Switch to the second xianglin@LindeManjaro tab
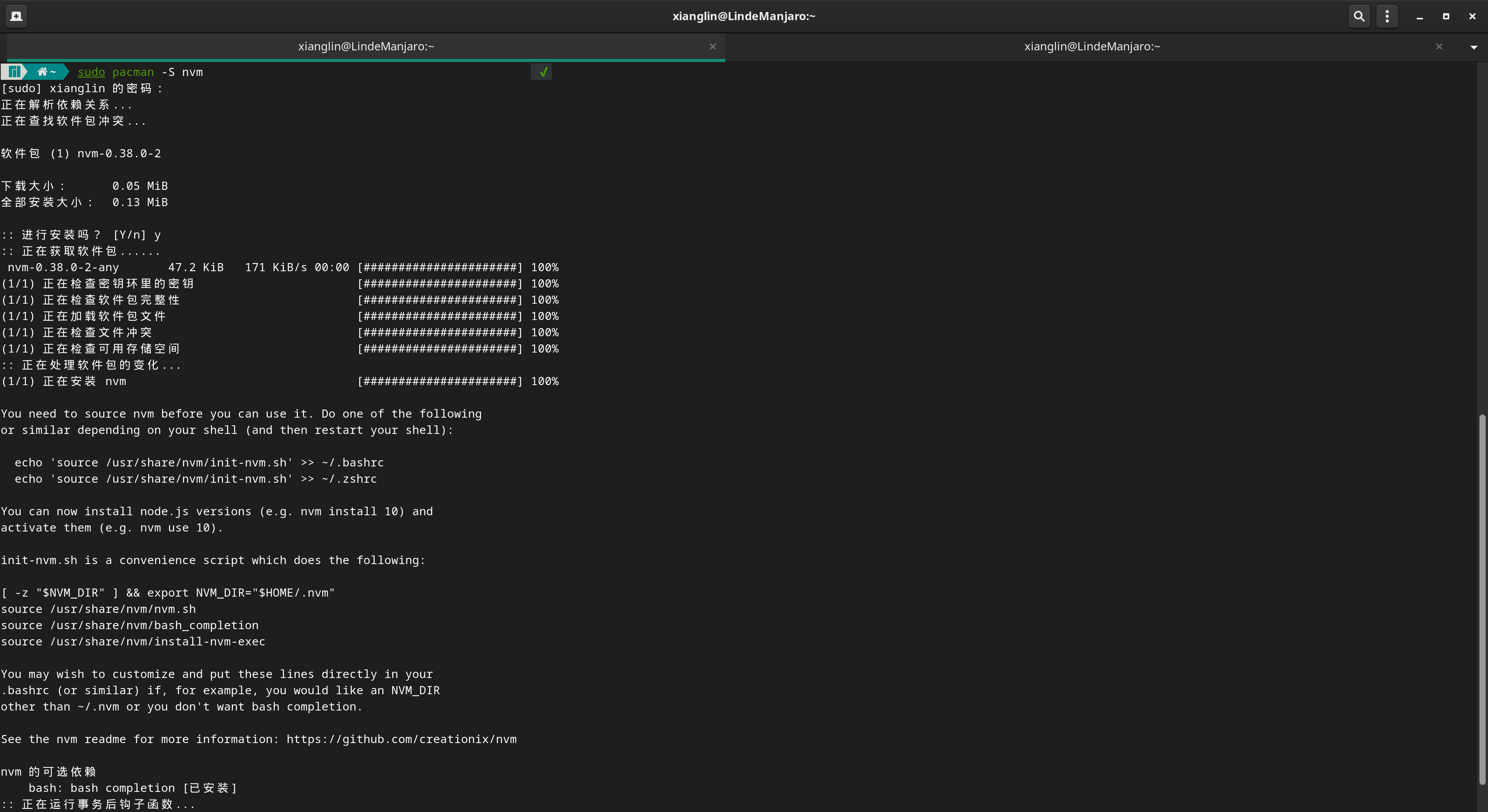The image size is (1488, 812). click(1092, 46)
